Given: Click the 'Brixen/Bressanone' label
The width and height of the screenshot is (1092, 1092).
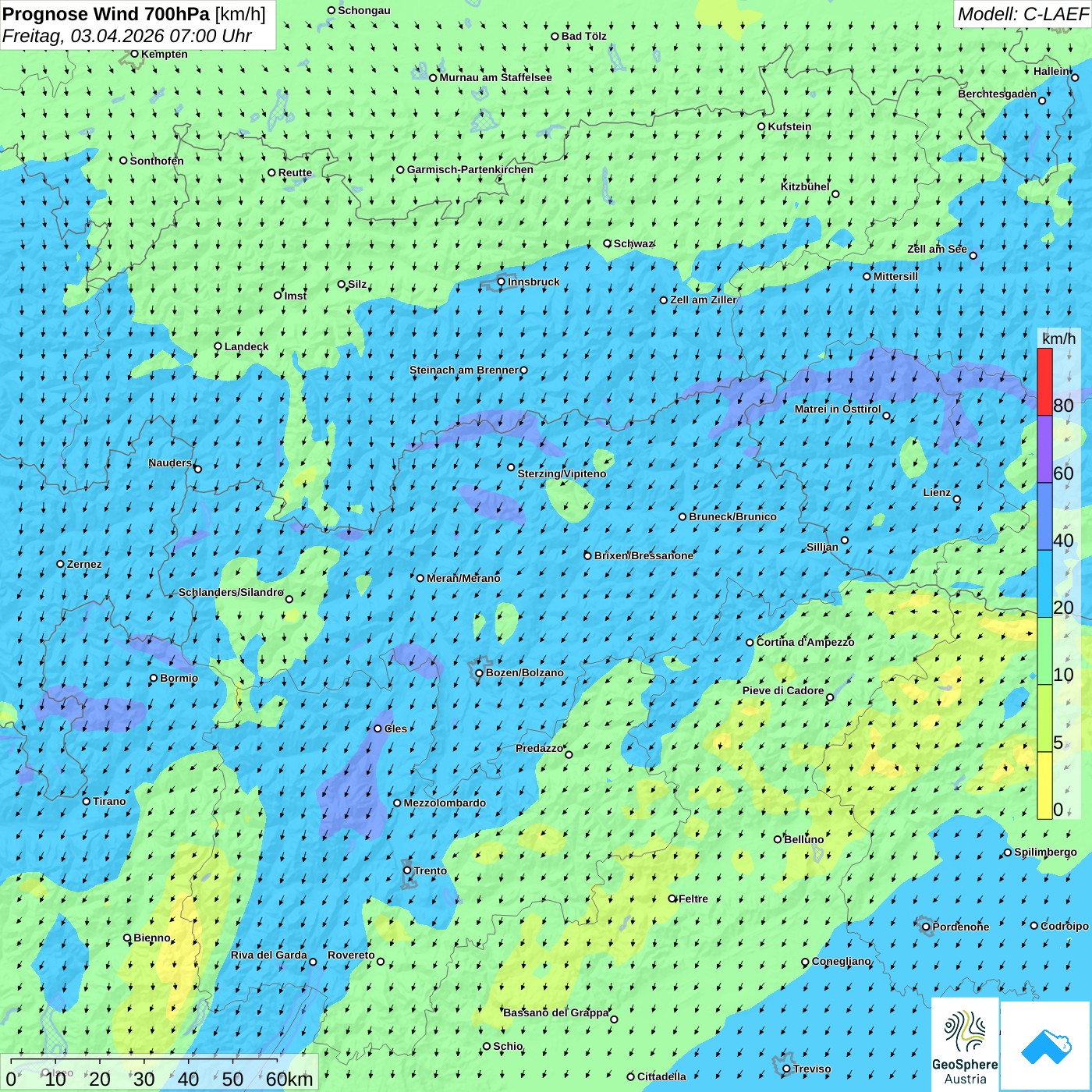Looking at the screenshot, I should pos(644,555).
